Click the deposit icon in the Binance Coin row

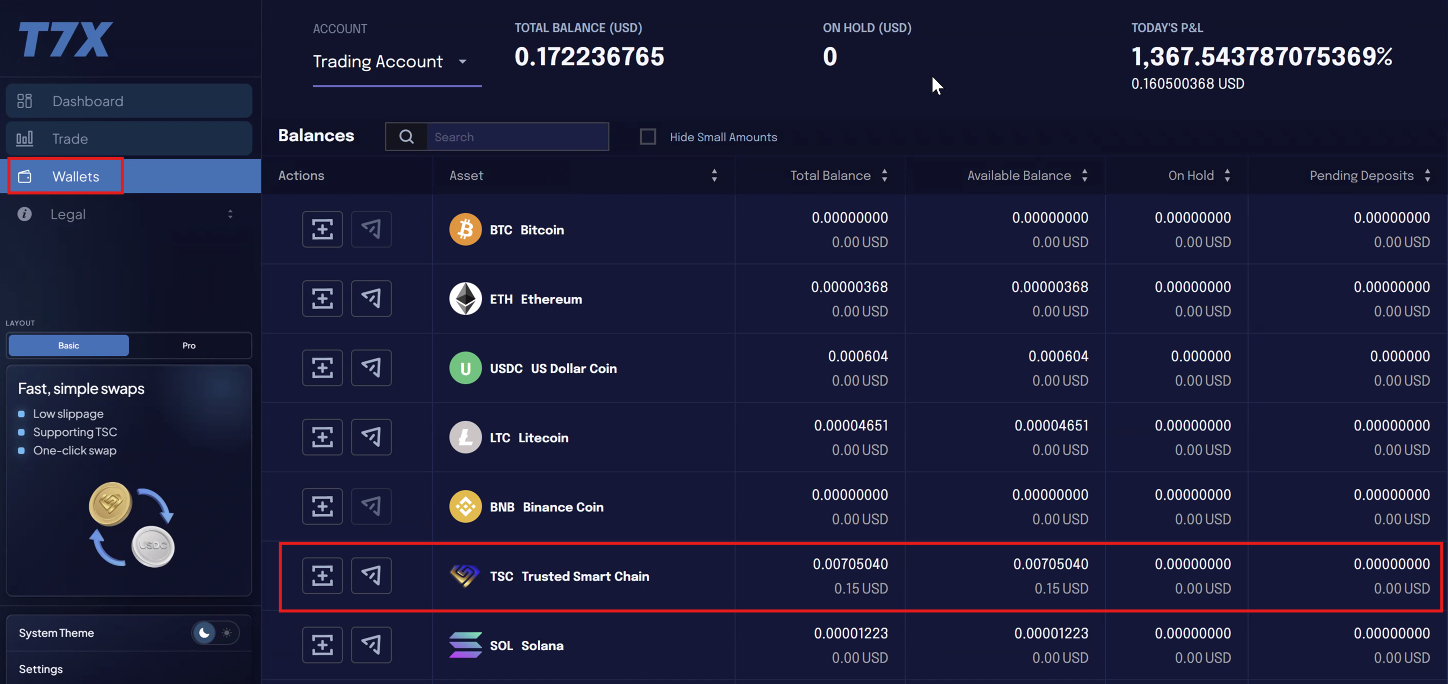[322, 506]
